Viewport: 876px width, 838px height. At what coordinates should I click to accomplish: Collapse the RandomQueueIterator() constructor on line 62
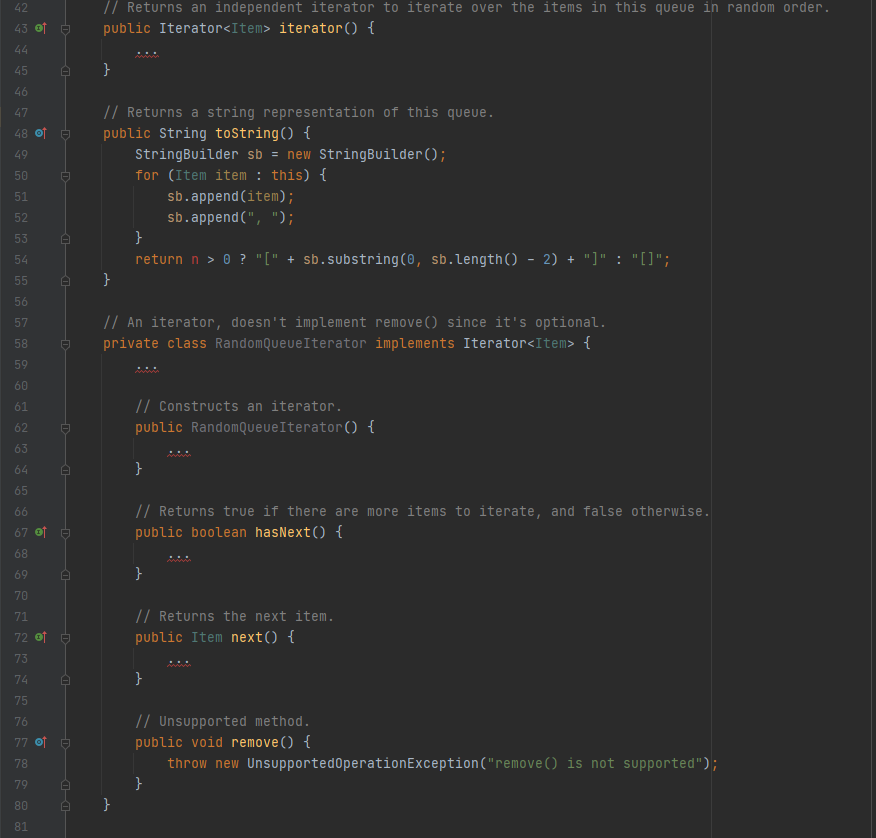pyautogui.click(x=65, y=428)
